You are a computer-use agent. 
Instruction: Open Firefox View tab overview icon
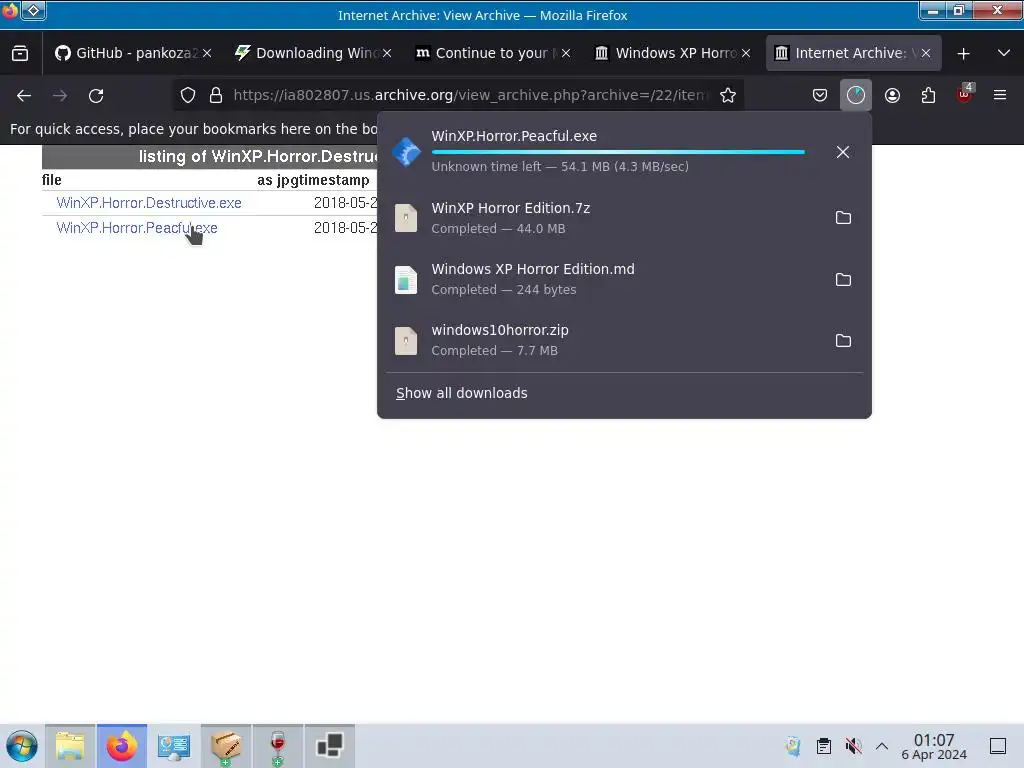click(20, 54)
